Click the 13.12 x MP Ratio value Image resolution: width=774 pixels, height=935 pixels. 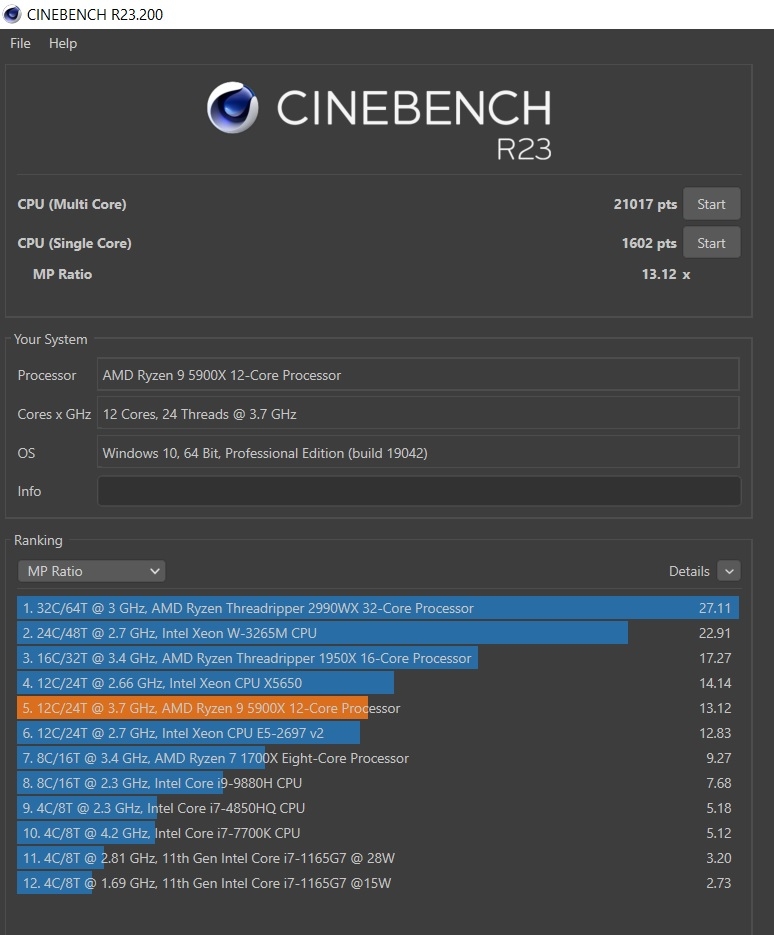click(665, 274)
